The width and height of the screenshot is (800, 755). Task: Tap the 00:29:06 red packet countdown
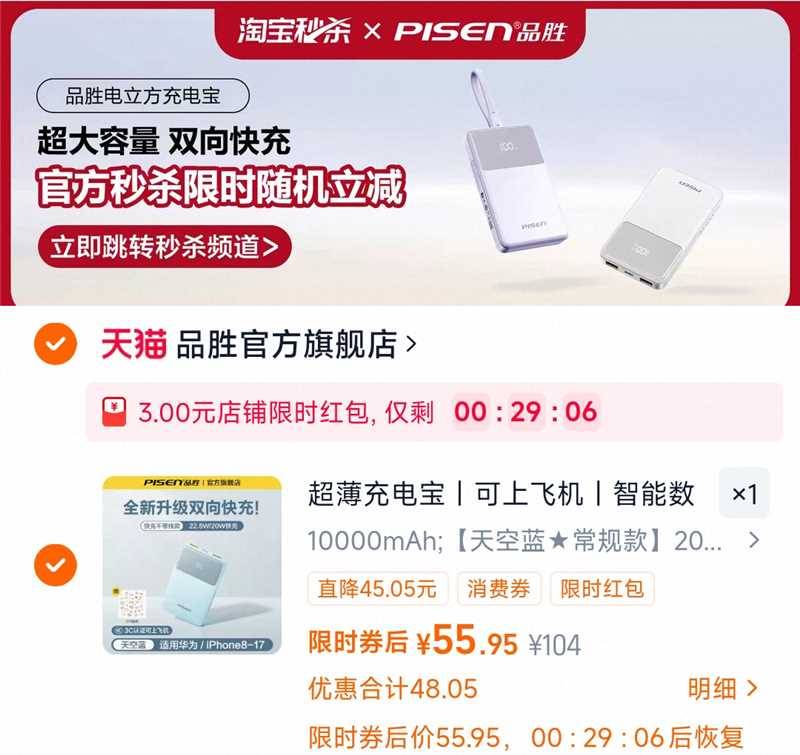pos(525,412)
